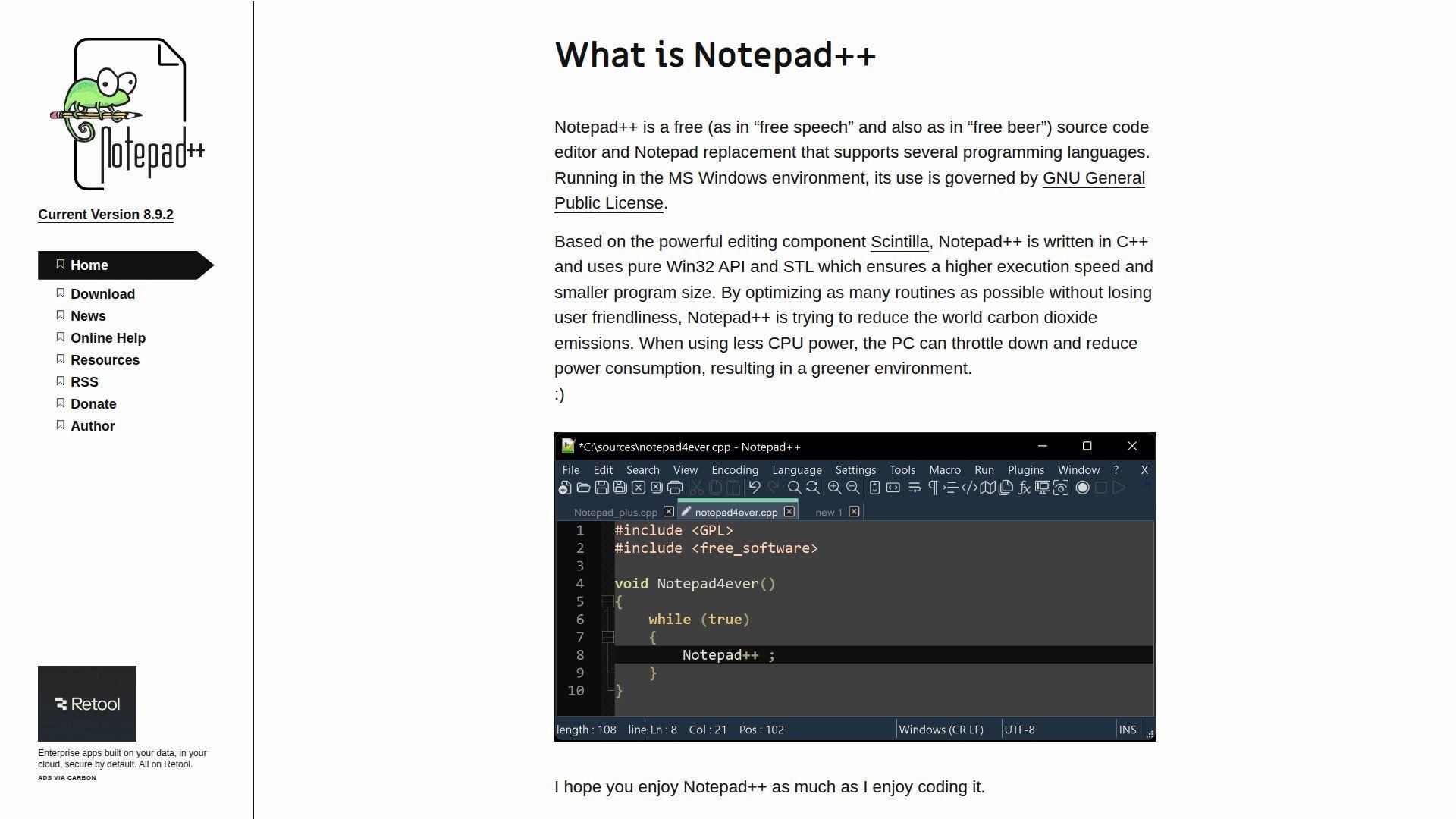Follow the Scintilla hyperlink
This screenshot has width=1456, height=819.
[899, 241]
